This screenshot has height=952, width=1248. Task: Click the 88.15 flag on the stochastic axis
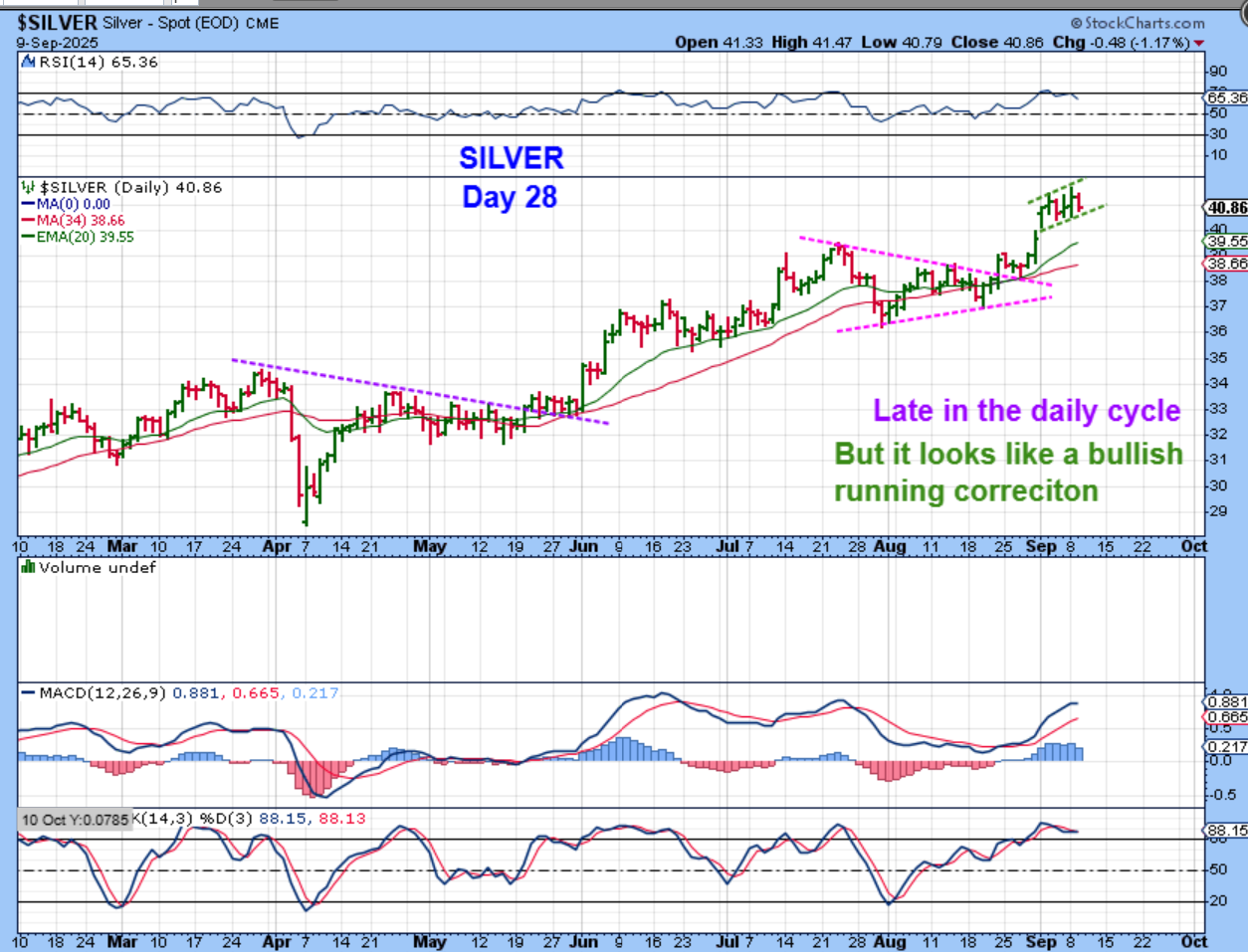pyautogui.click(x=1226, y=830)
